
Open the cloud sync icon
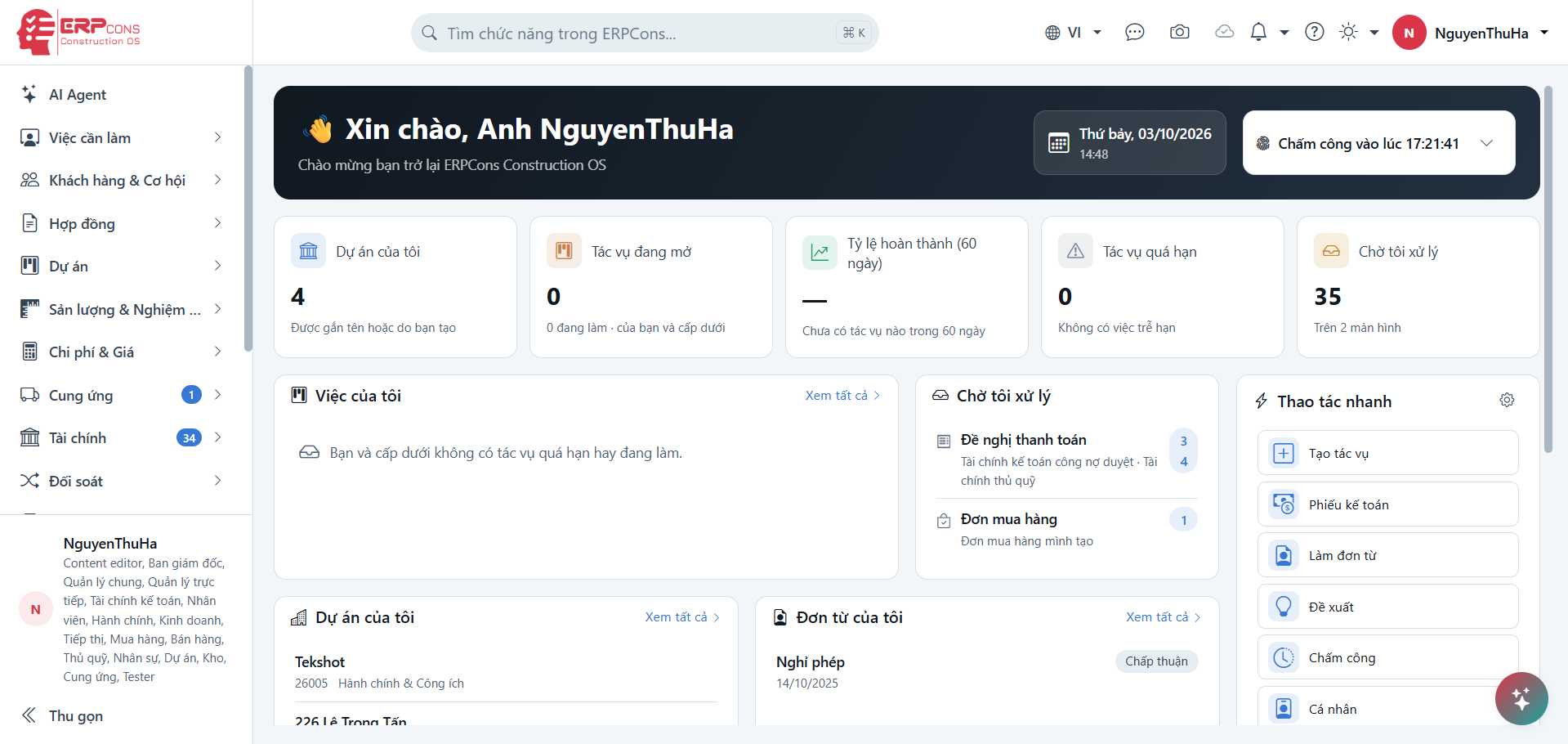1224,33
